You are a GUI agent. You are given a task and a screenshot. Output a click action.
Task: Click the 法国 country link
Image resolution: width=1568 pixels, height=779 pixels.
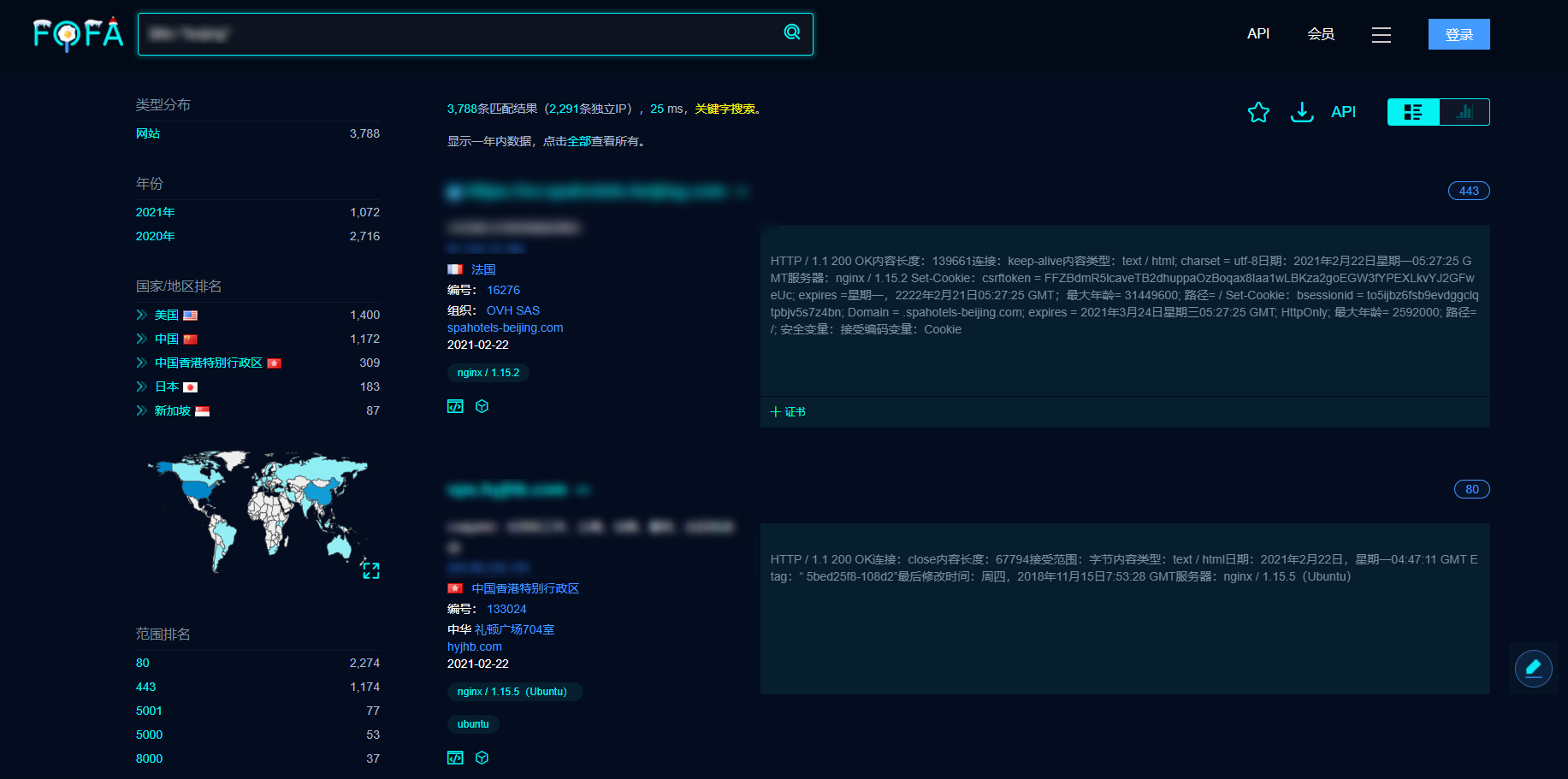483,269
